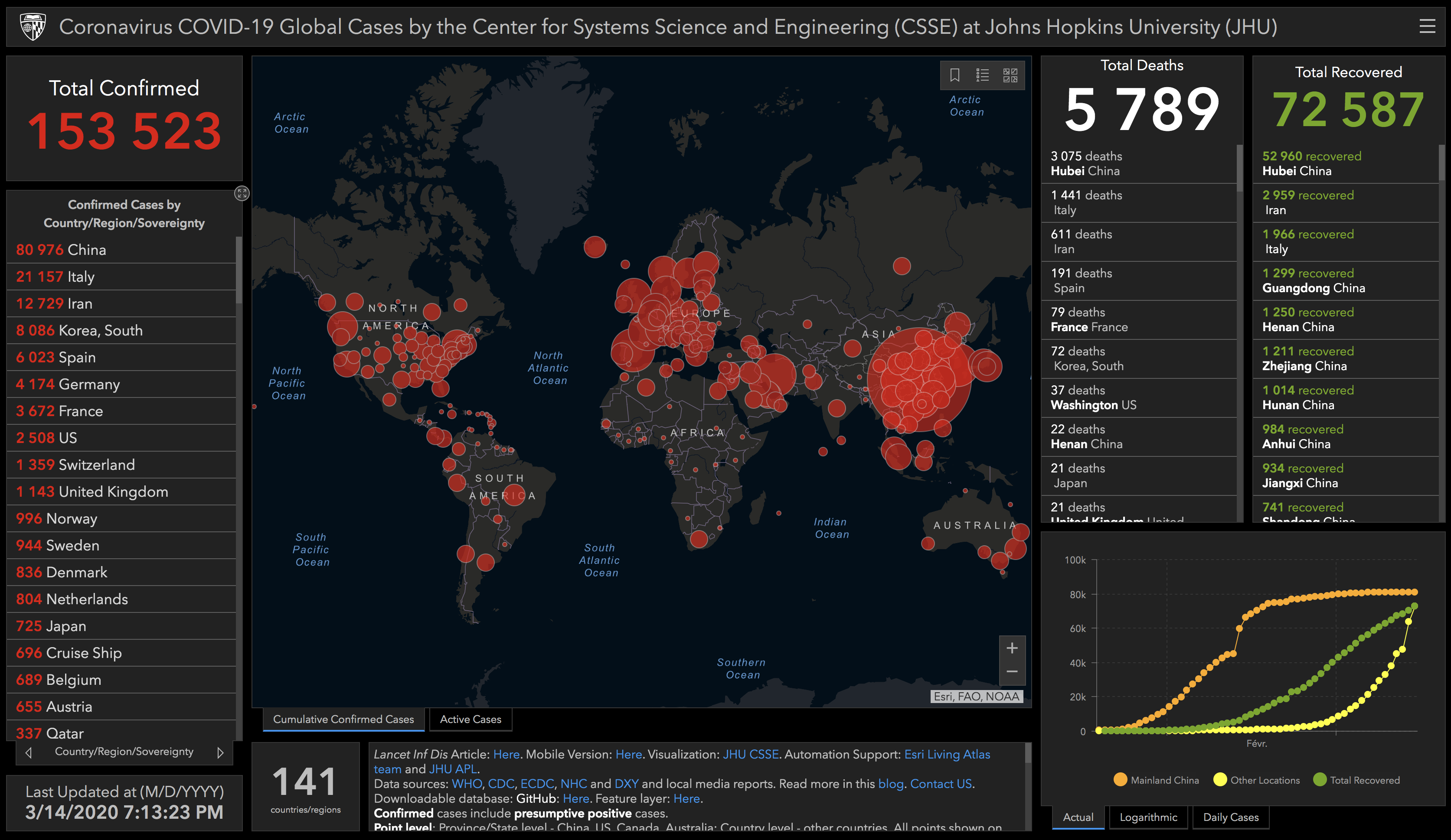Open the Feature layer 'Here' link
This screenshot has width=1451, height=840.
[x=686, y=798]
